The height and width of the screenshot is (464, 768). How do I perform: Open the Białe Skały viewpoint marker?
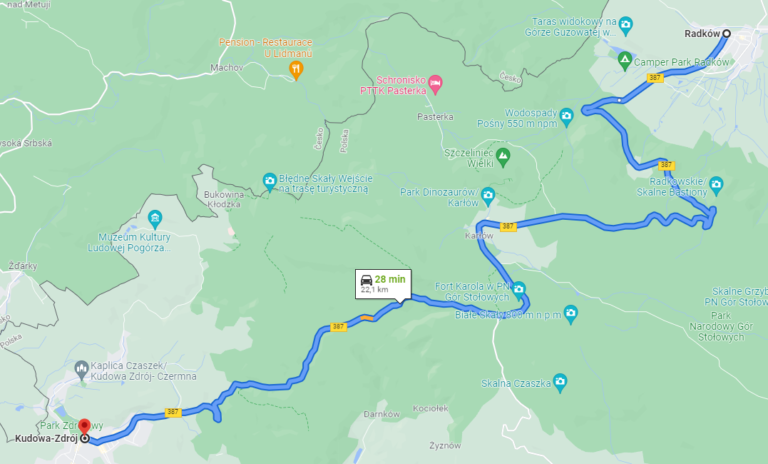point(571,314)
